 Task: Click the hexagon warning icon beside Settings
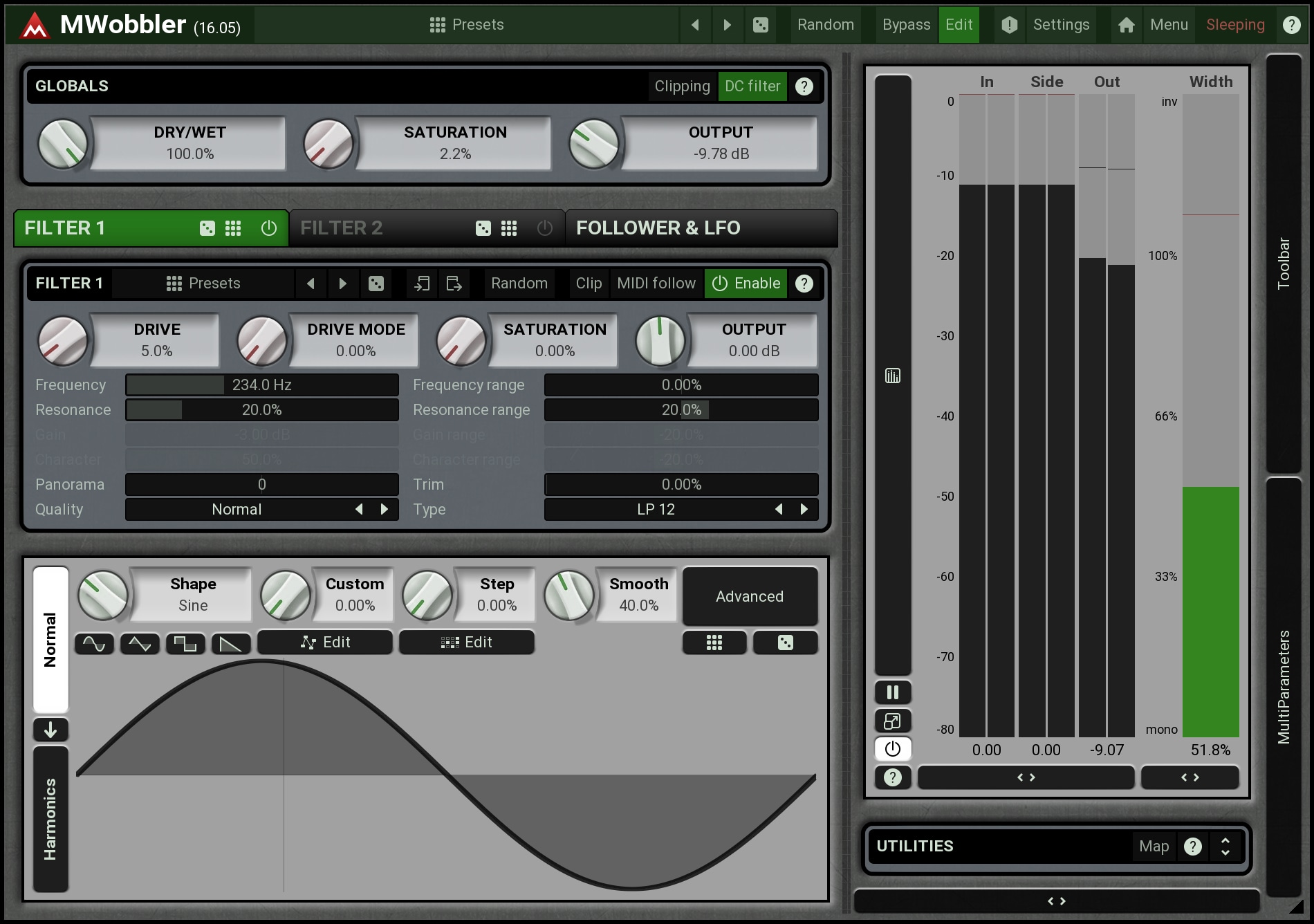(1009, 25)
